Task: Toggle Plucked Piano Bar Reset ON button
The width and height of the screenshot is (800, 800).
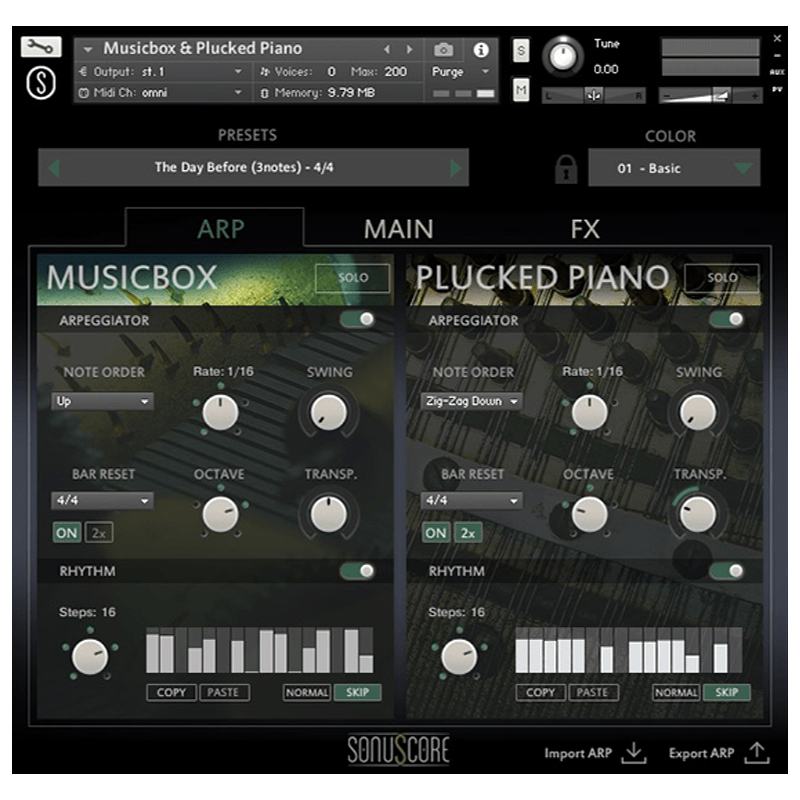Action: click(x=436, y=533)
